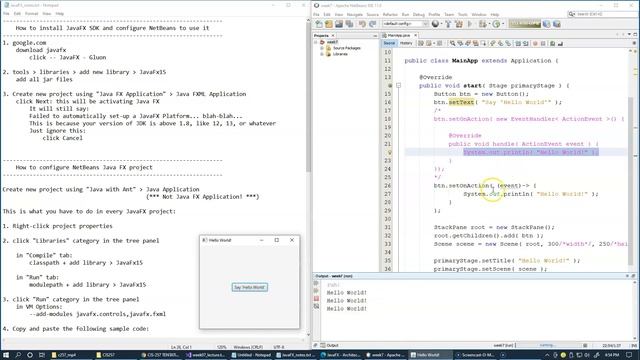The image size is (640, 360).
Task: Click the Profile Project icon
Action: point(496,24)
